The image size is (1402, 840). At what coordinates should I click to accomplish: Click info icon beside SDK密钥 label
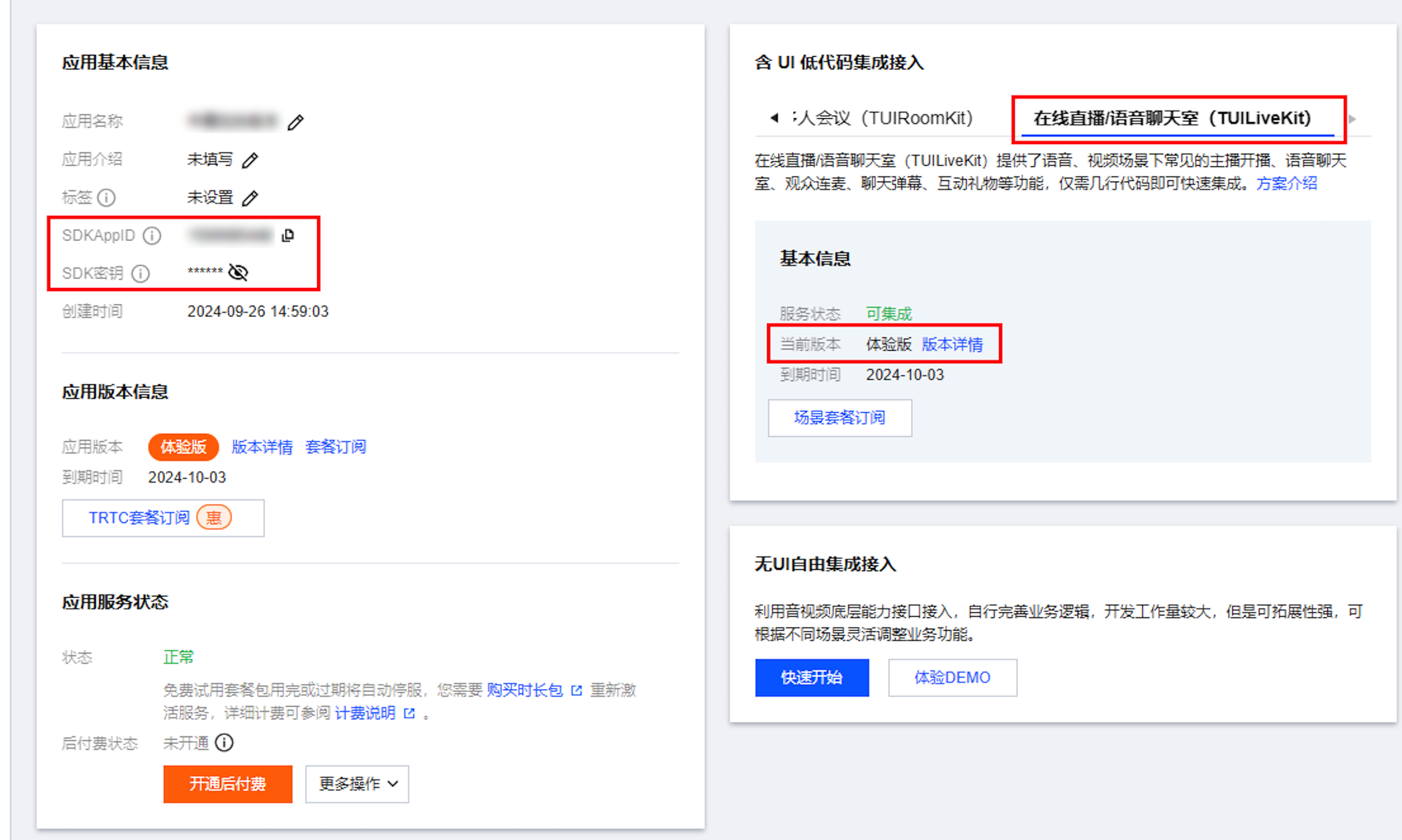coord(140,273)
